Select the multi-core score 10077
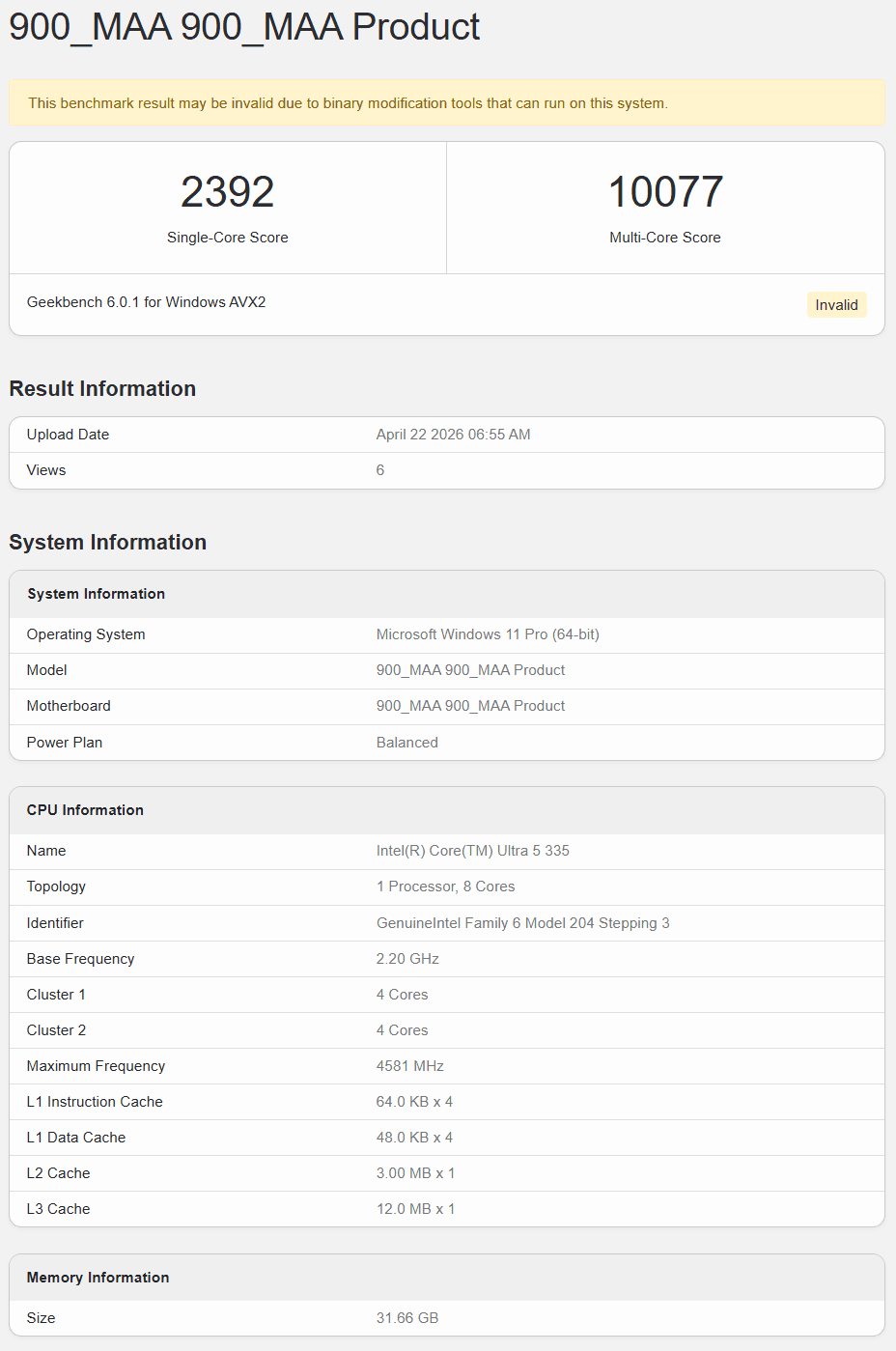Screen dimensions: 896x1351 (x=665, y=192)
